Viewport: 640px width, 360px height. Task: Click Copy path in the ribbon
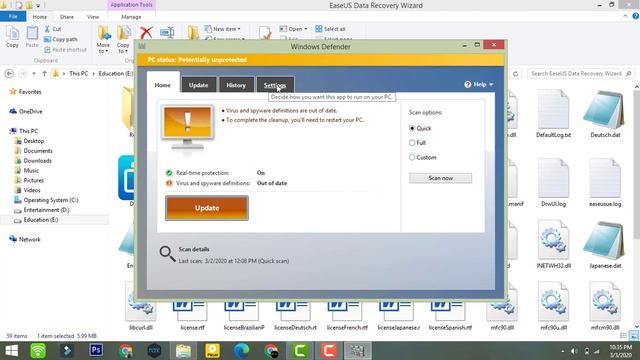pyautogui.click(x=60, y=39)
